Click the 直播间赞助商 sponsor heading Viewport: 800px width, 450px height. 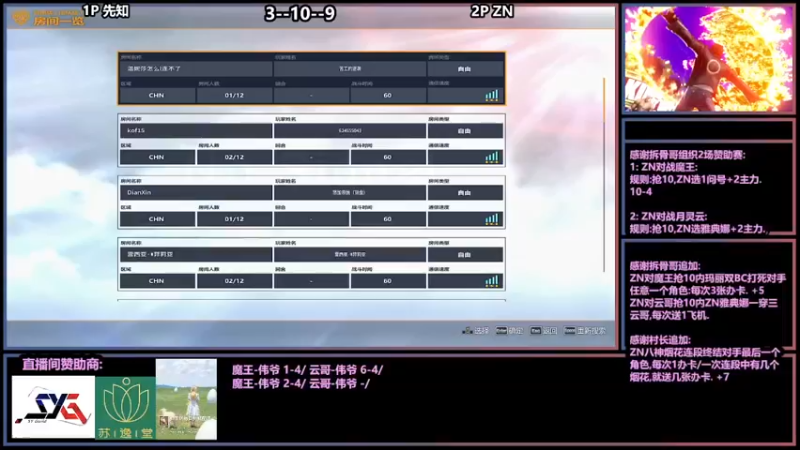click(62, 364)
